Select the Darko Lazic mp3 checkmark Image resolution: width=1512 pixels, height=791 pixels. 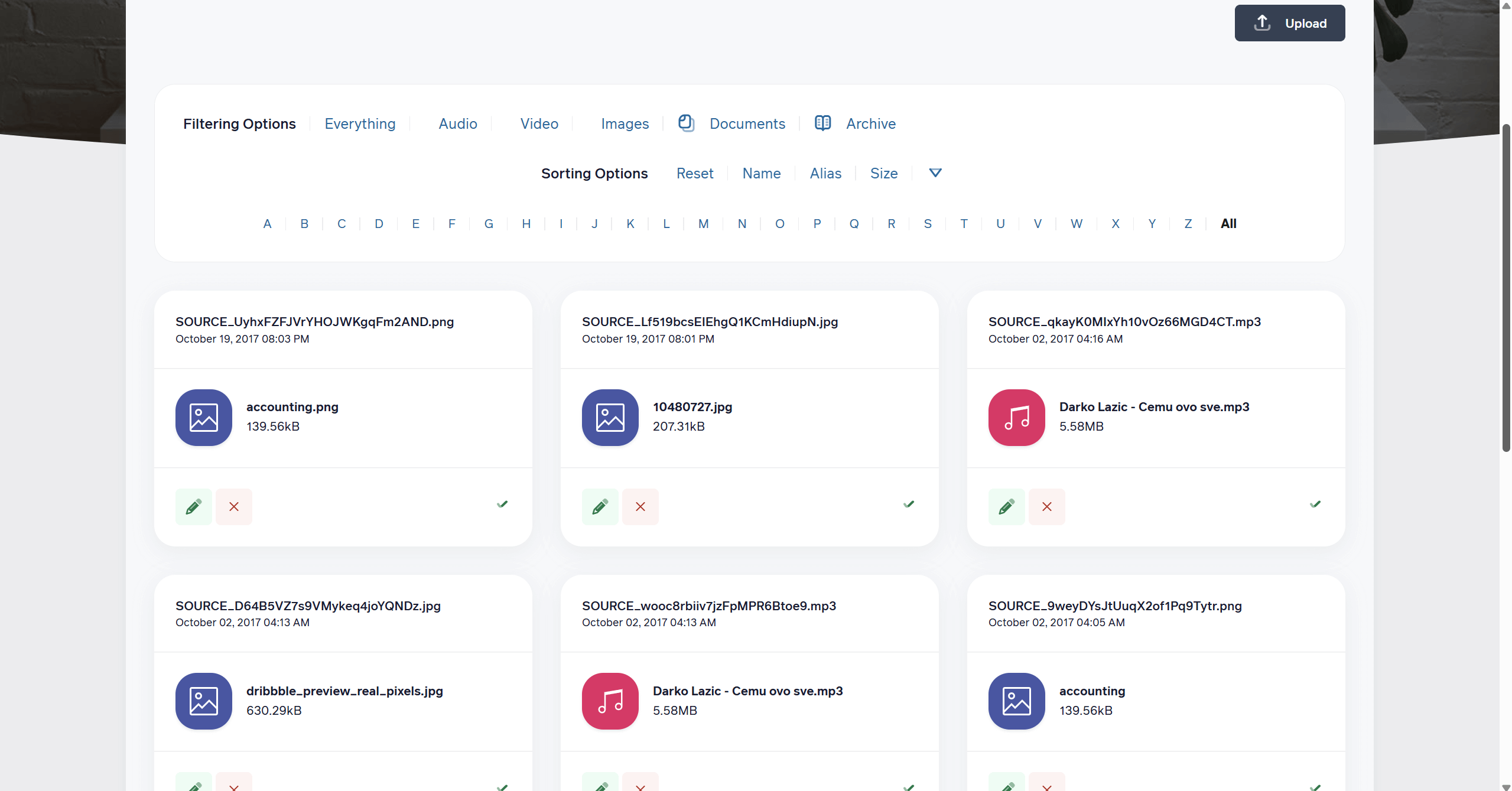(x=1315, y=504)
